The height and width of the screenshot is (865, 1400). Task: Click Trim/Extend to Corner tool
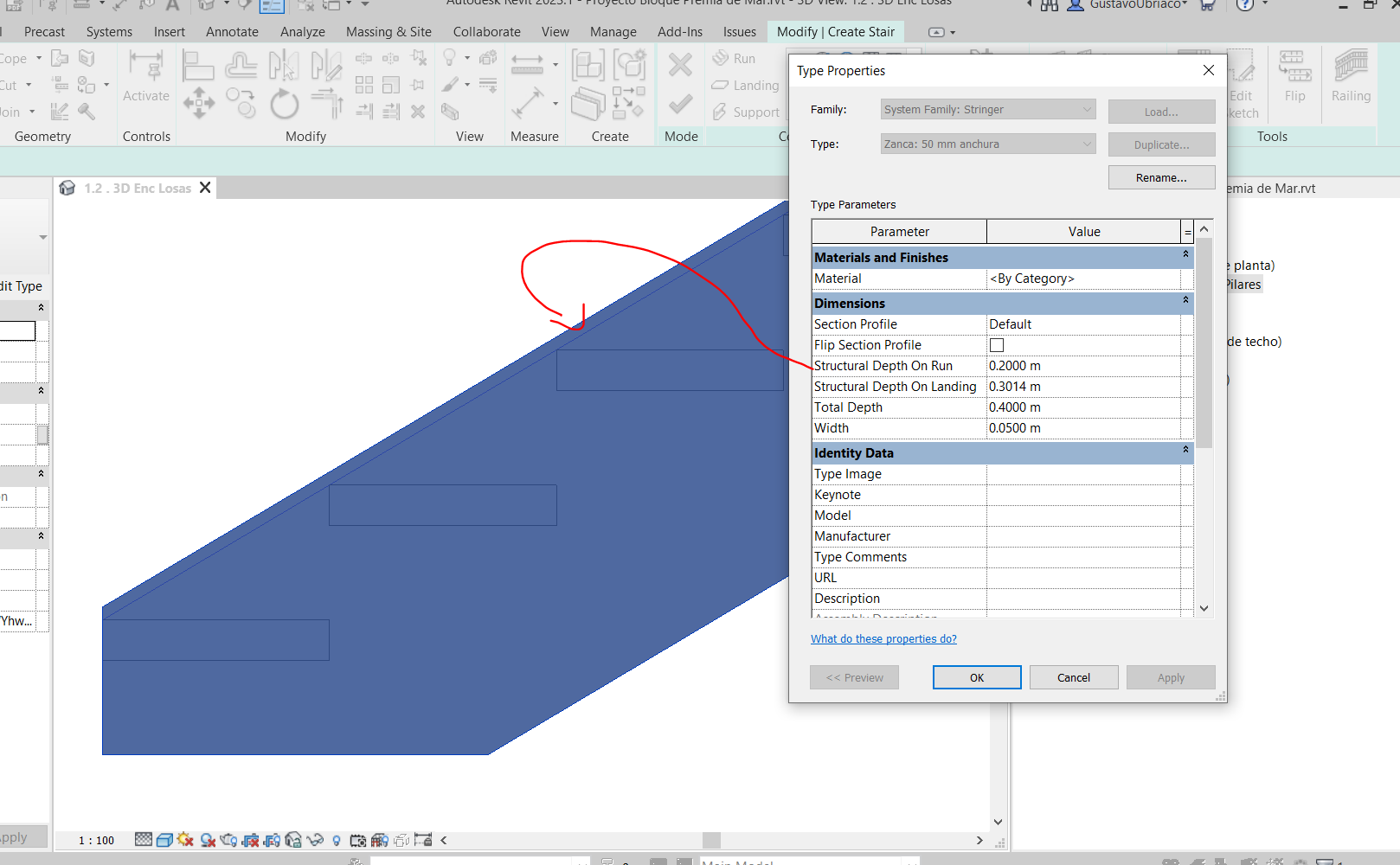[x=327, y=105]
